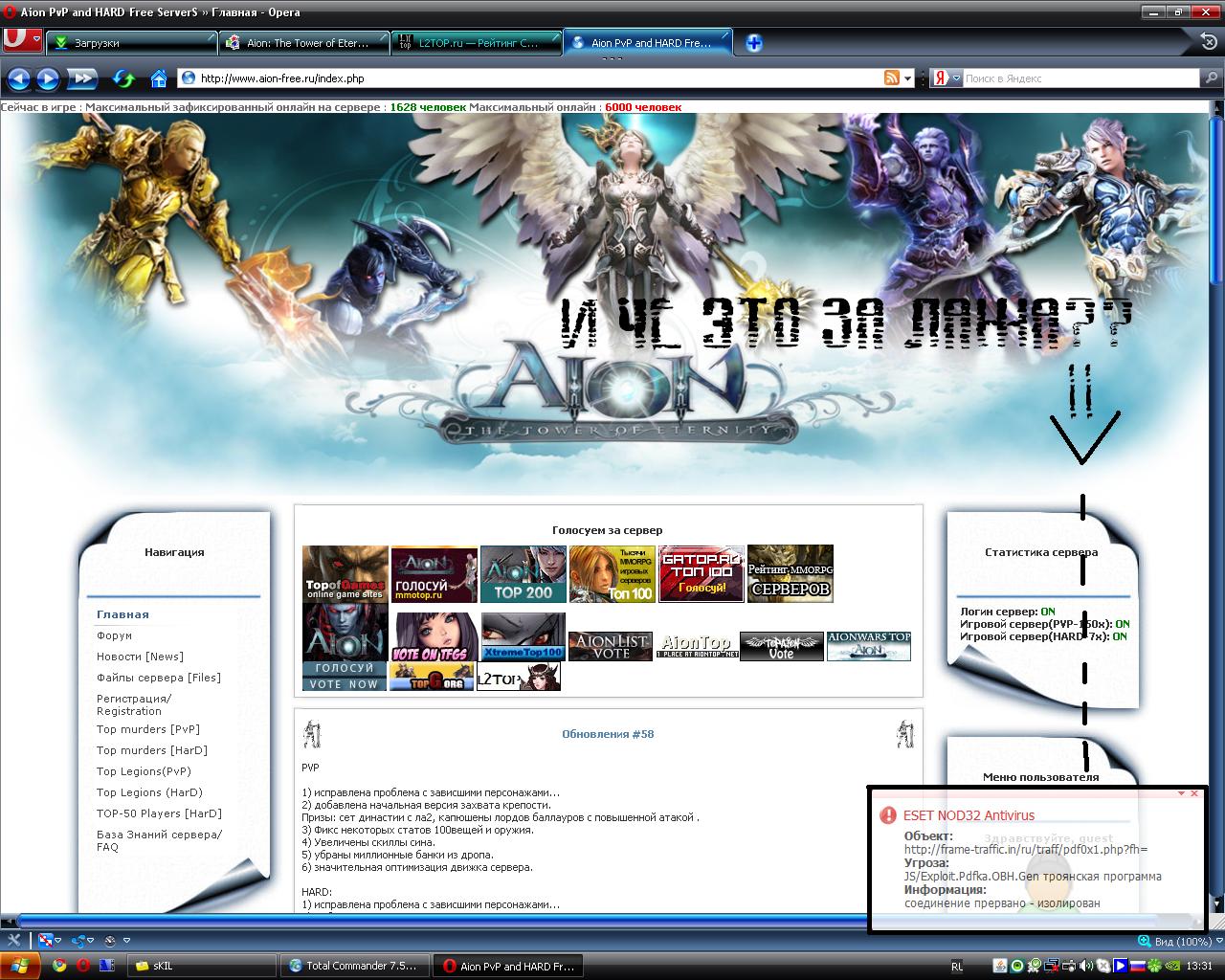This screenshot has height=980, width=1225.
Task: Open the Главная navigation link
Action: pyautogui.click(x=122, y=614)
